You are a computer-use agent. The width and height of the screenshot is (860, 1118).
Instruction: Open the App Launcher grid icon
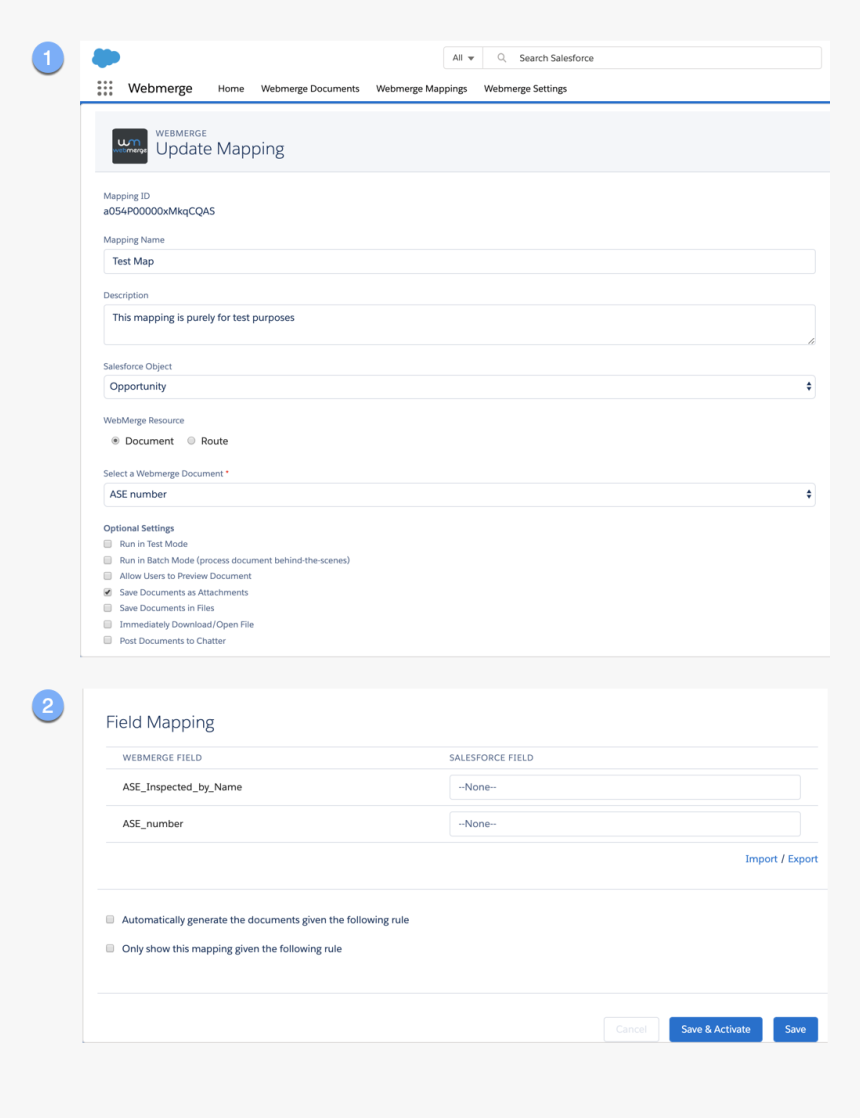coord(105,88)
